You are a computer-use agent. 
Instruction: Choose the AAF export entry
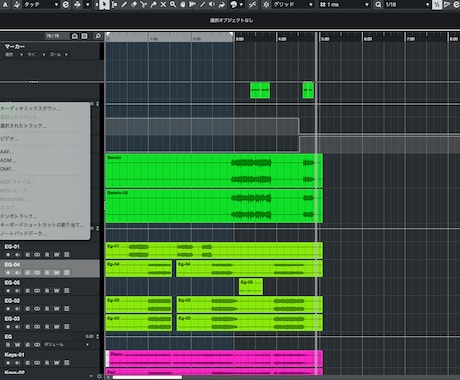7,152
